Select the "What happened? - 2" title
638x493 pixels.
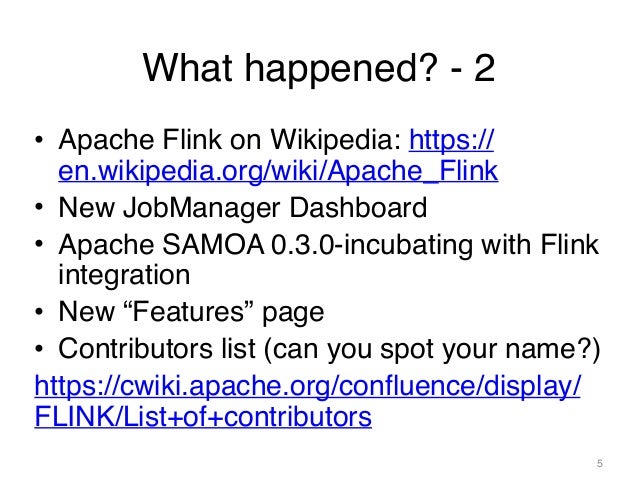coord(319,68)
